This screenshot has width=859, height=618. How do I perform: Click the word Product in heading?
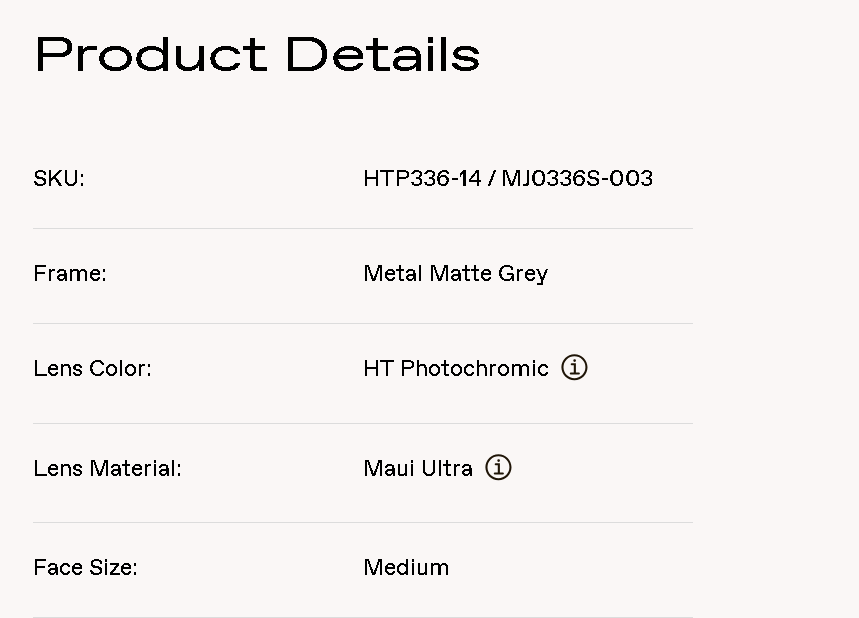(x=151, y=54)
